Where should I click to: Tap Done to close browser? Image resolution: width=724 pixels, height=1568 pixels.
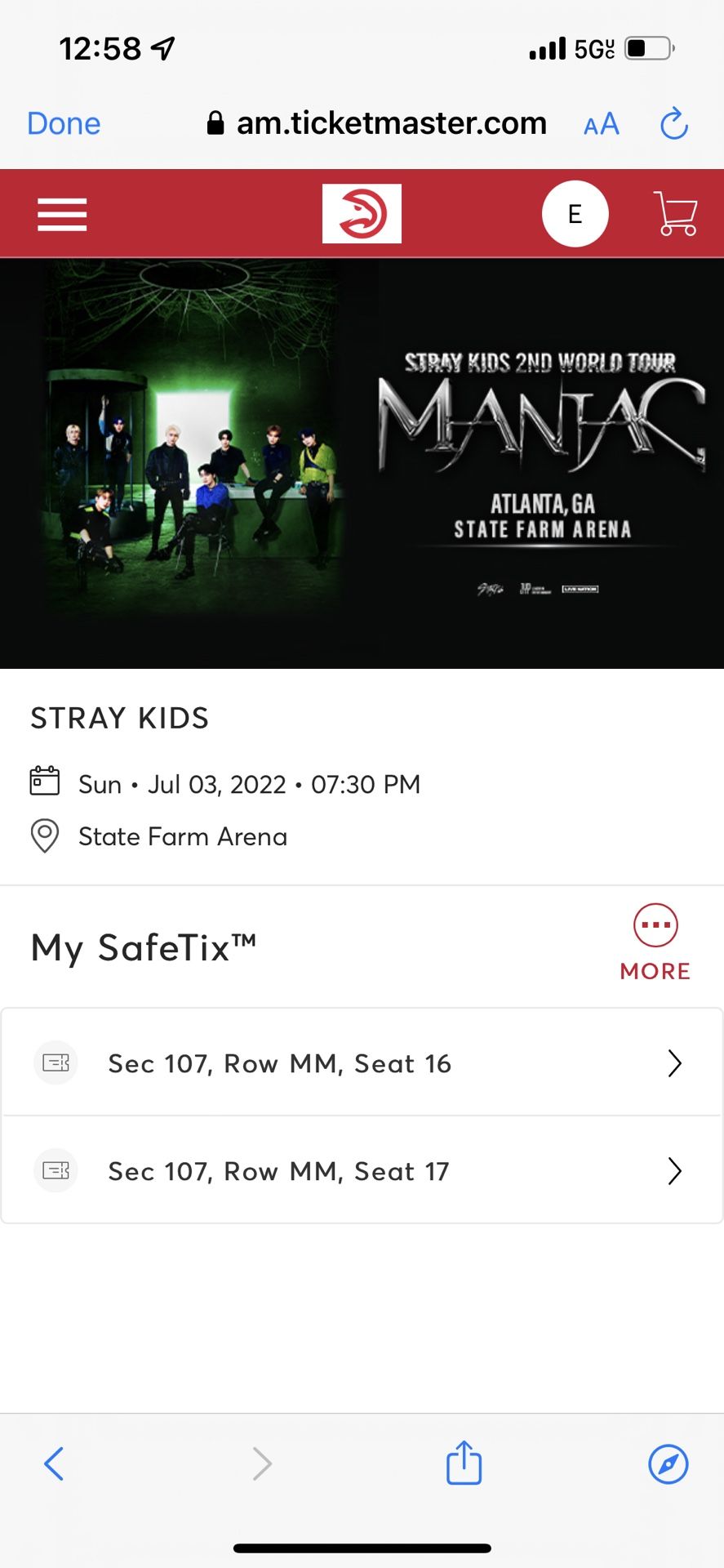coord(64,124)
